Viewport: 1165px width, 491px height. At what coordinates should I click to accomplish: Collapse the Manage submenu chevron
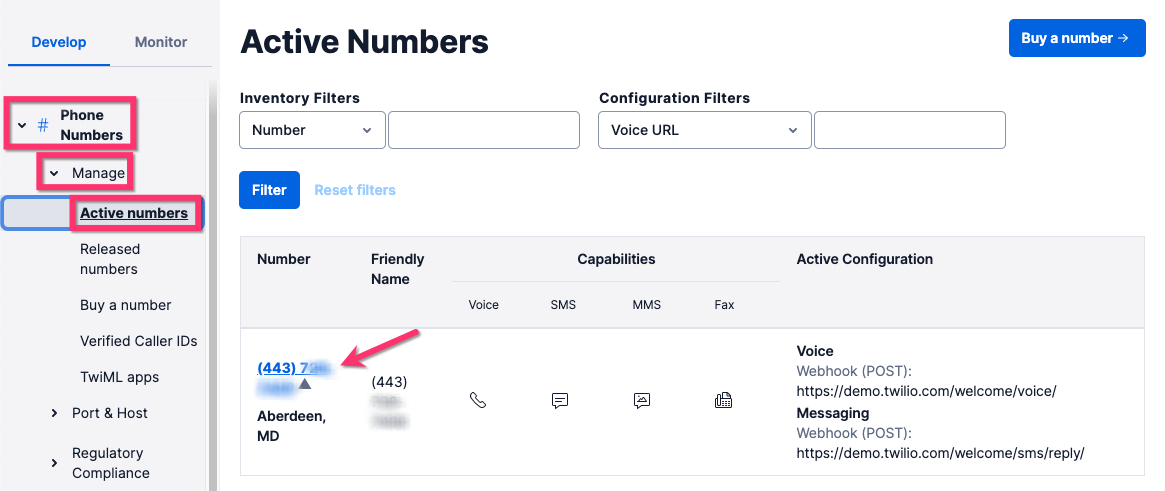click(55, 174)
